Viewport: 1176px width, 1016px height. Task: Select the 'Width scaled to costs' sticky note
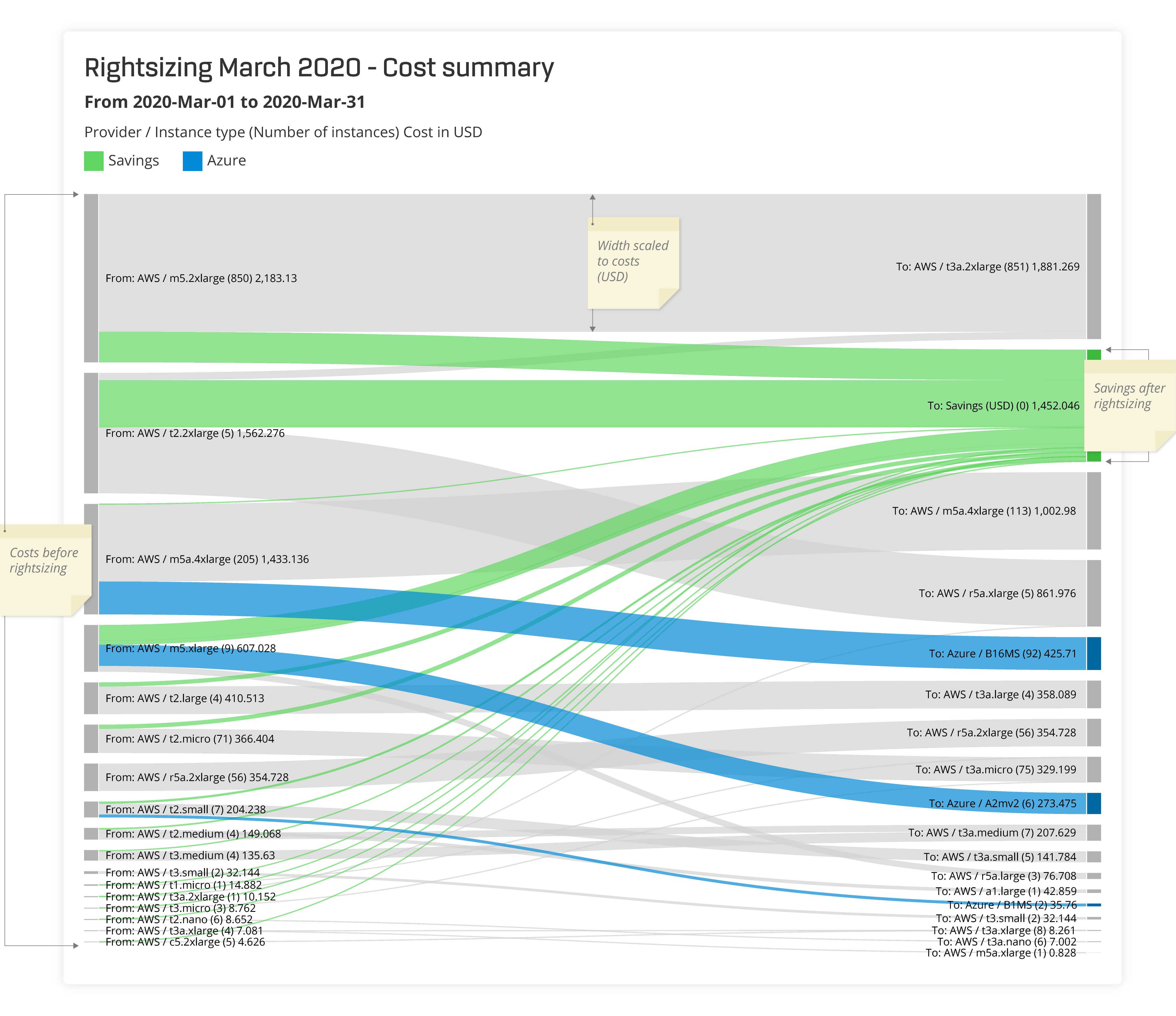[633, 263]
